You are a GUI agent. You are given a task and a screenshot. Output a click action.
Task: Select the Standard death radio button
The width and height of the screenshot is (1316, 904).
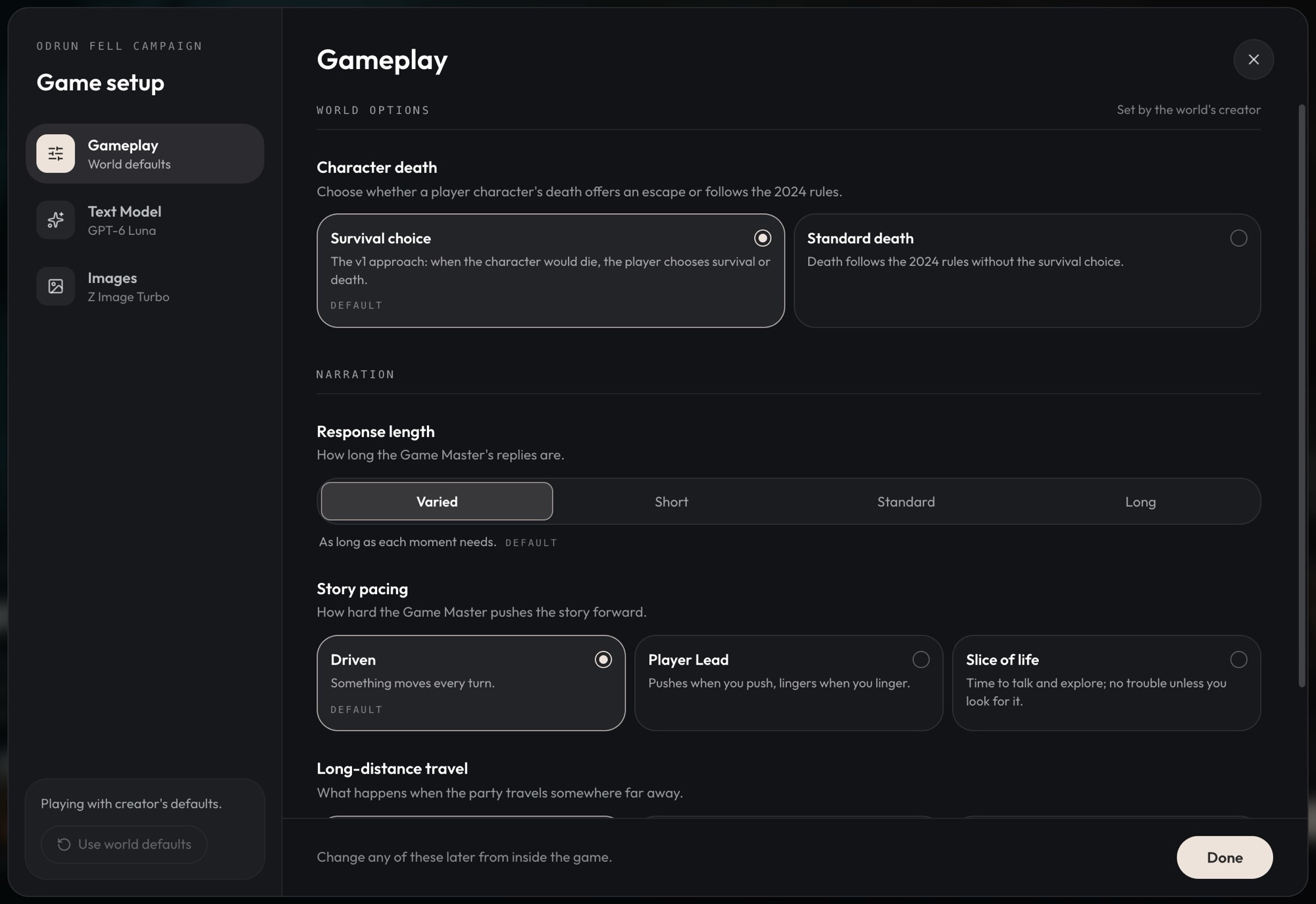pos(1238,238)
